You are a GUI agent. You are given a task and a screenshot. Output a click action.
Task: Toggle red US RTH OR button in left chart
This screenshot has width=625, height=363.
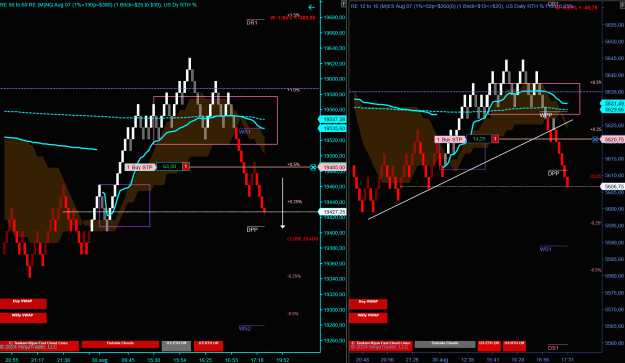click(x=208, y=345)
